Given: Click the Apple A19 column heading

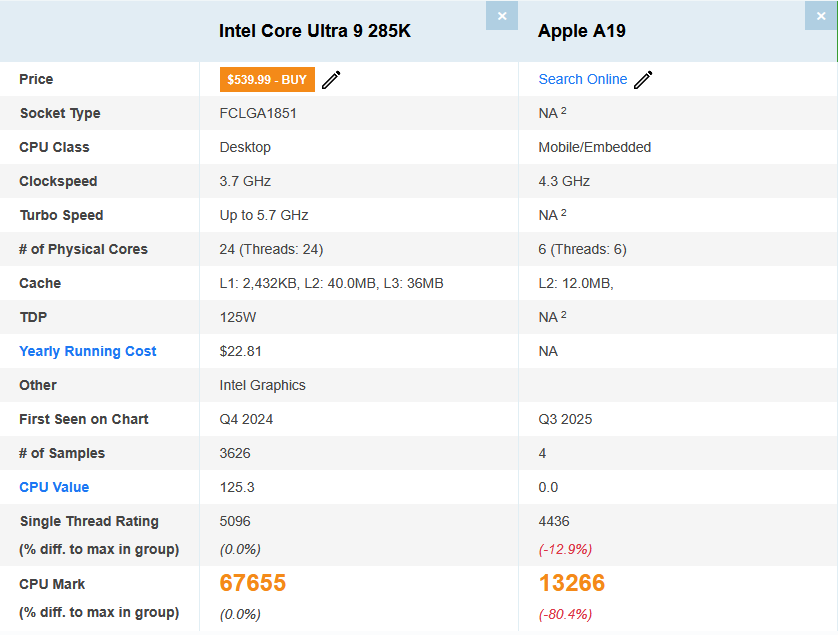Looking at the screenshot, I should tap(582, 31).
